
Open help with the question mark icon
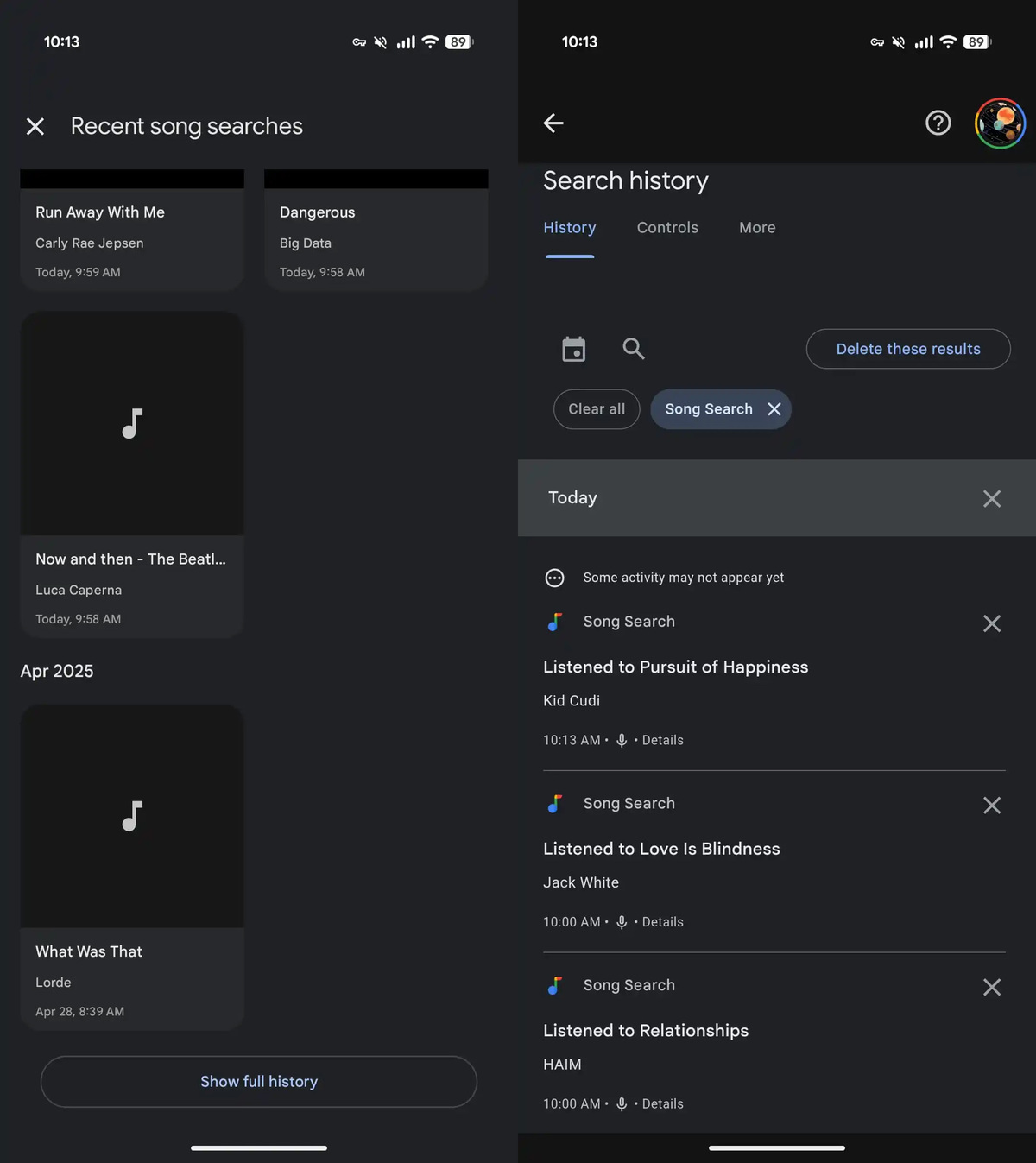938,123
